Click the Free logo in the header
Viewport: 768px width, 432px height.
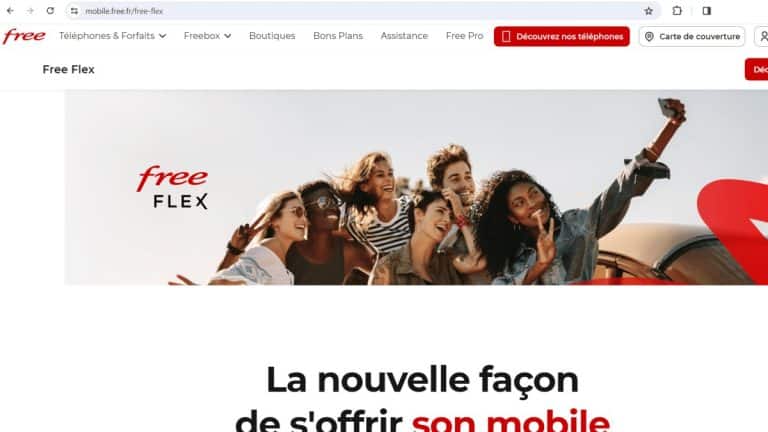click(24, 36)
